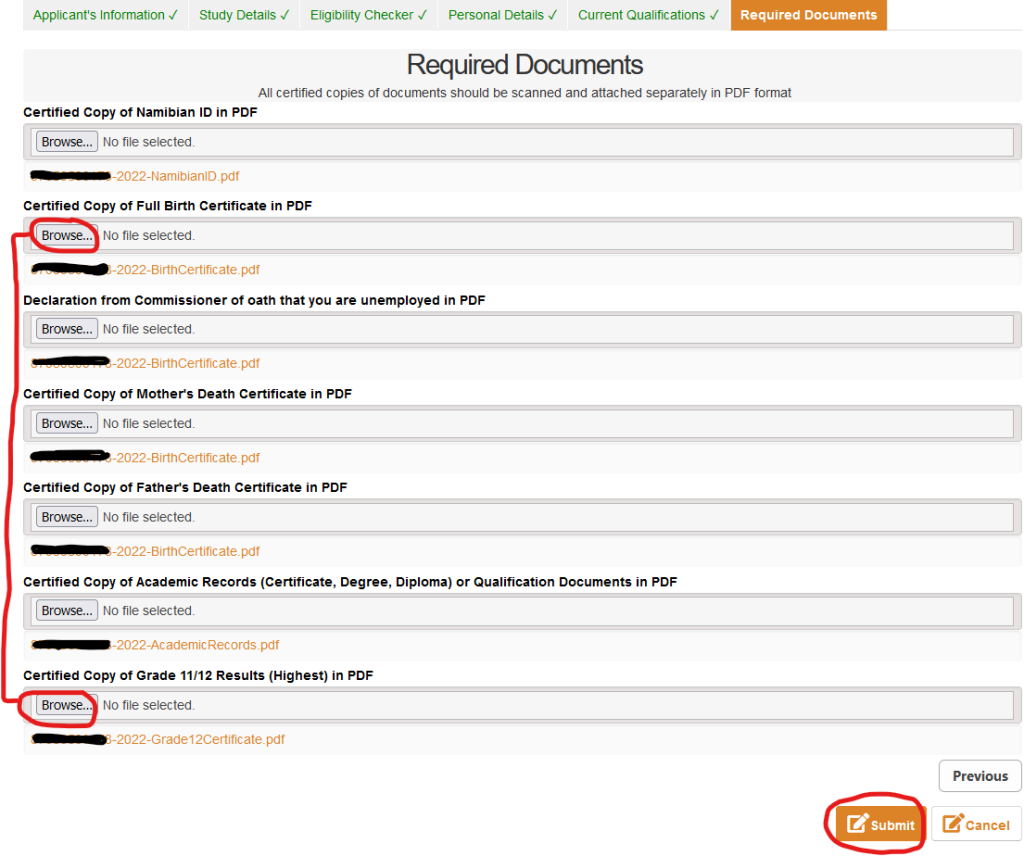
Task: Go to the Eligibility Checker tab
Action: click(x=367, y=15)
